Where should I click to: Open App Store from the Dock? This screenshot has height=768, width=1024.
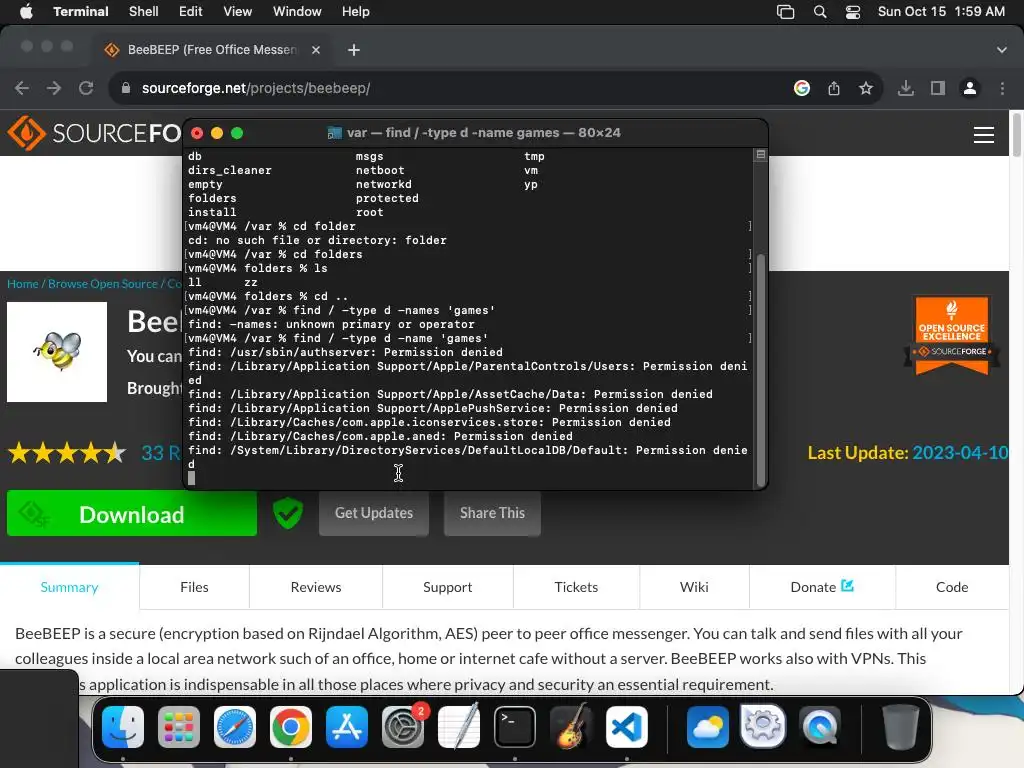[x=347, y=727]
